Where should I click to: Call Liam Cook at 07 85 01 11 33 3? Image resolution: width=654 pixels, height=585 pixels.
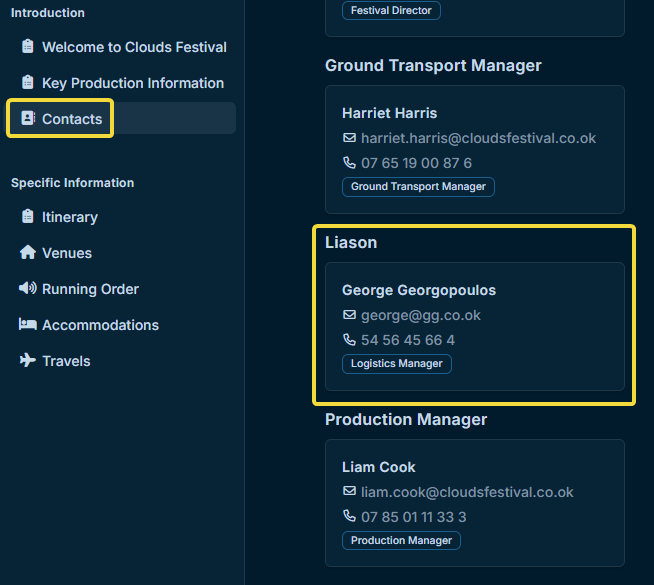[x=413, y=517]
